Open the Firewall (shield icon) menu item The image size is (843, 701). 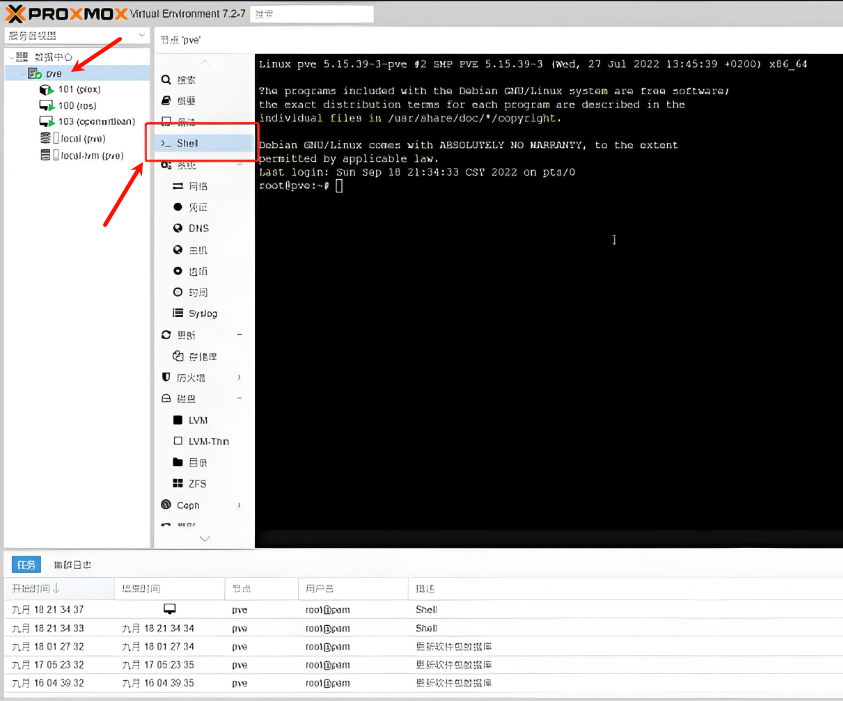tap(190, 377)
